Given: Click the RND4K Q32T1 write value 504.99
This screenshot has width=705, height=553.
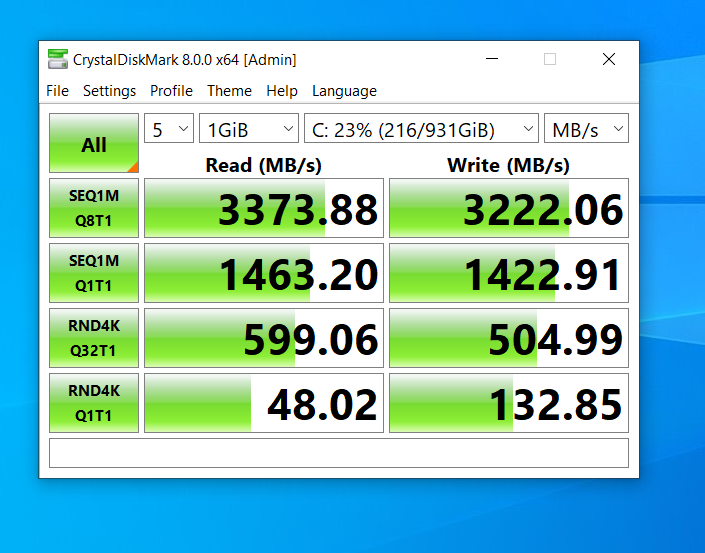Looking at the screenshot, I should pos(509,338).
